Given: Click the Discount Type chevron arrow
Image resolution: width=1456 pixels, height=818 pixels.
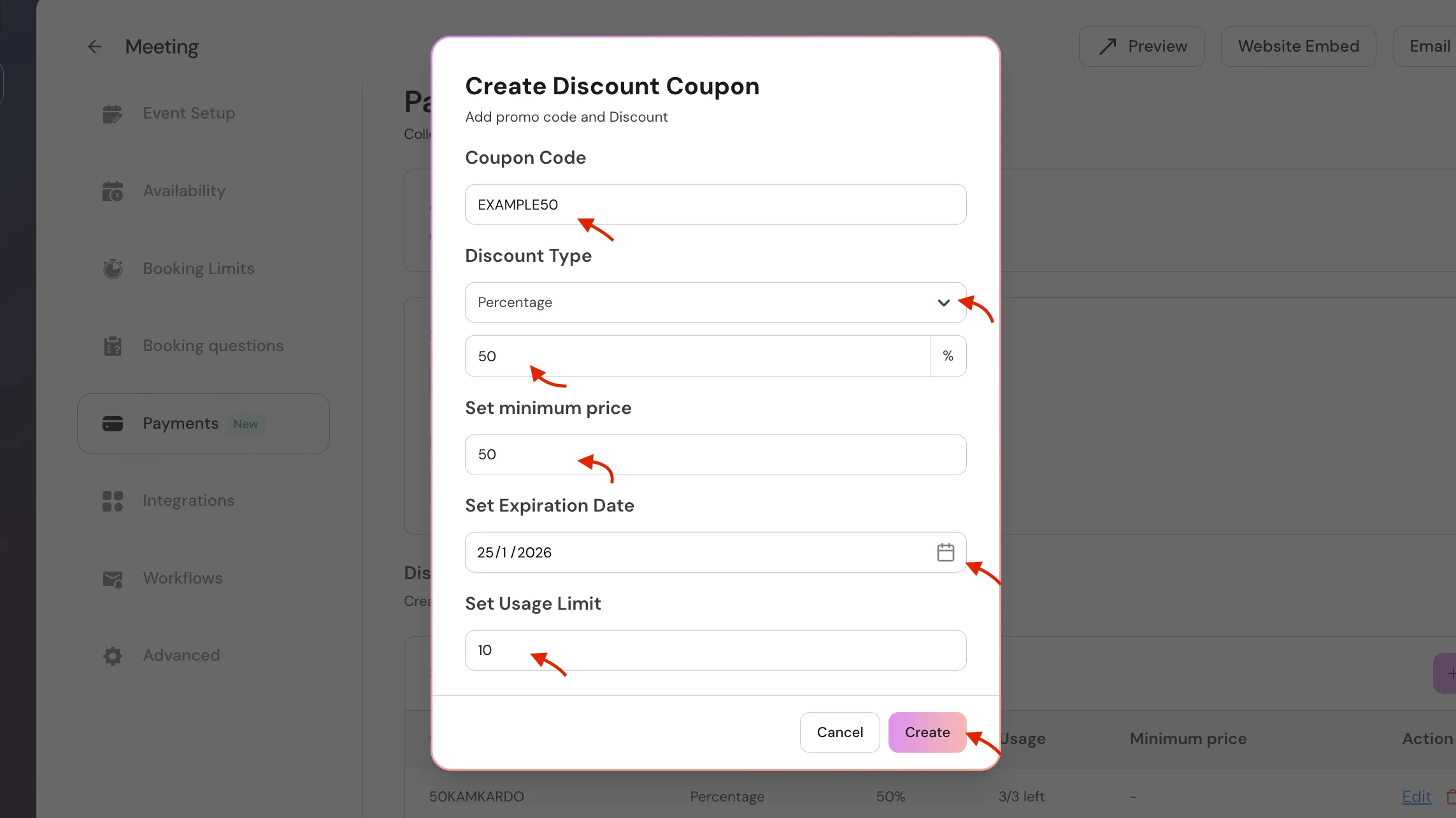Looking at the screenshot, I should pyautogui.click(x=943, y=303).
